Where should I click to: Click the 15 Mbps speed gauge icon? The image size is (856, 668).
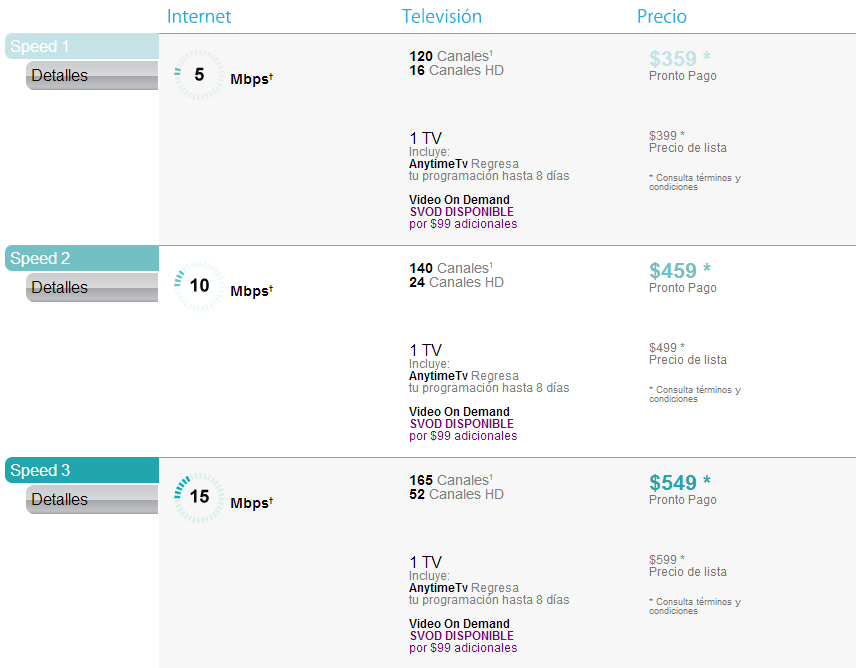(199, 498)
